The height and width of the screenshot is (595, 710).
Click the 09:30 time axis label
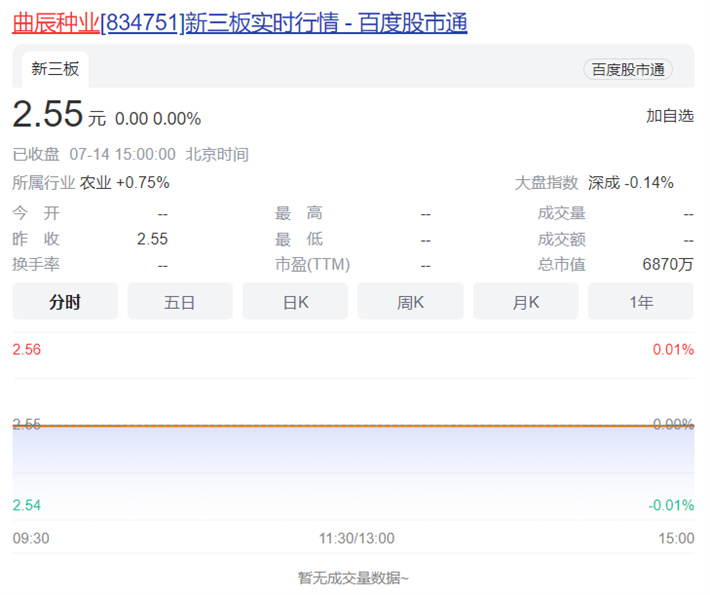31,538
